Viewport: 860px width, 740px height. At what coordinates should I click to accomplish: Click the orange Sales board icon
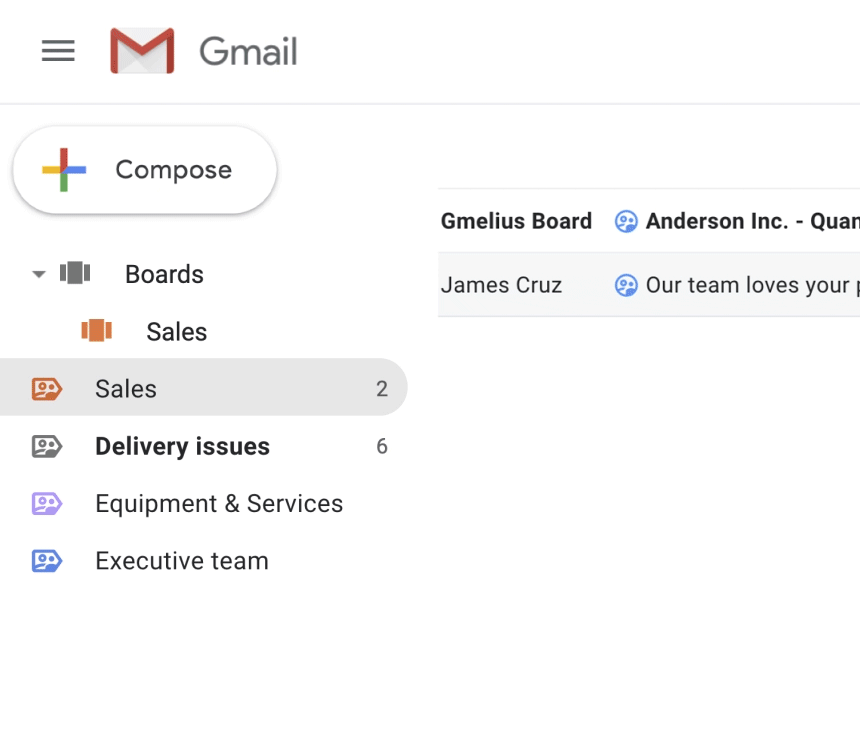point(97,330)
